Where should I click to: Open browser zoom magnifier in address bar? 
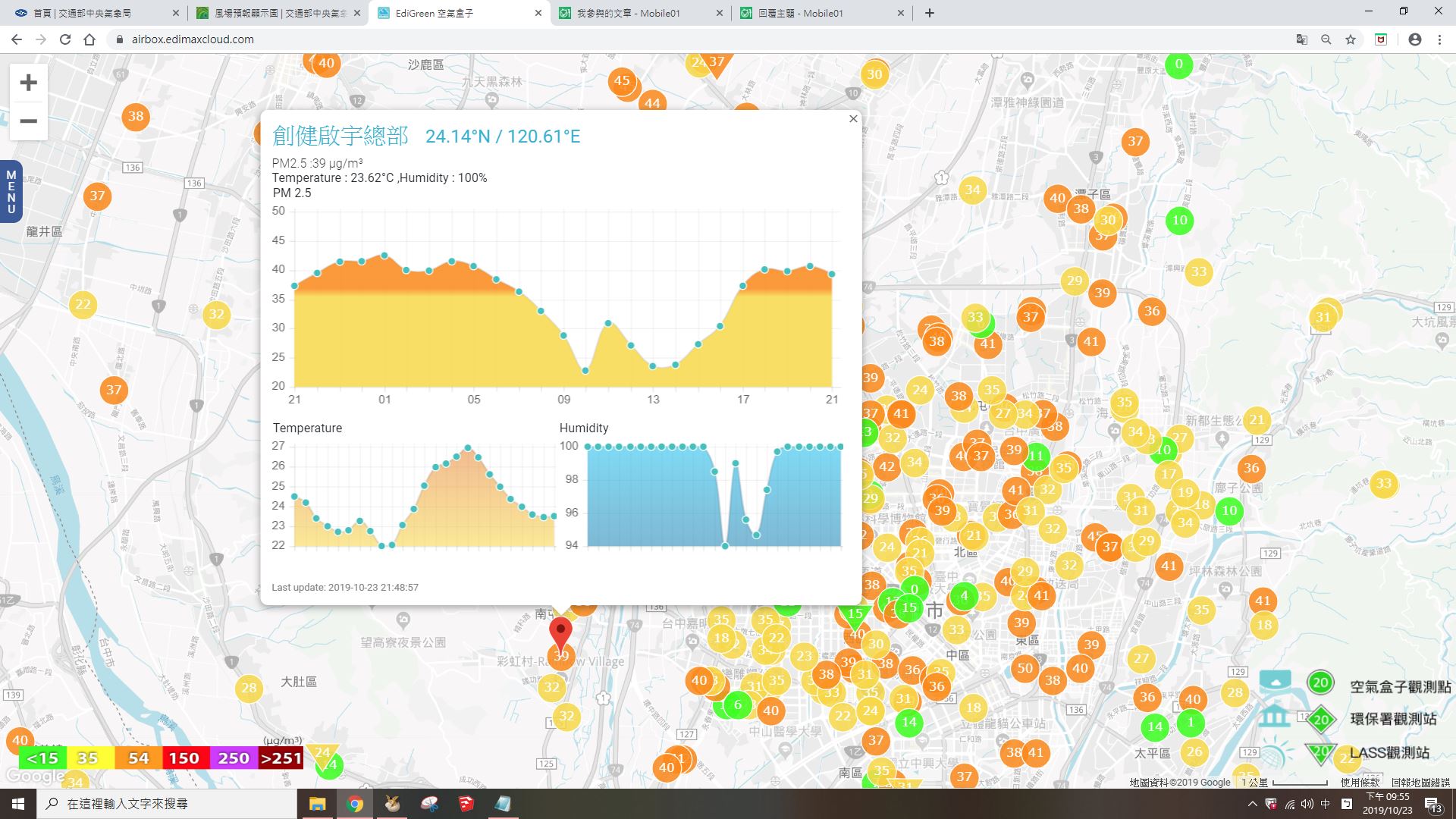click(1326, 39)
